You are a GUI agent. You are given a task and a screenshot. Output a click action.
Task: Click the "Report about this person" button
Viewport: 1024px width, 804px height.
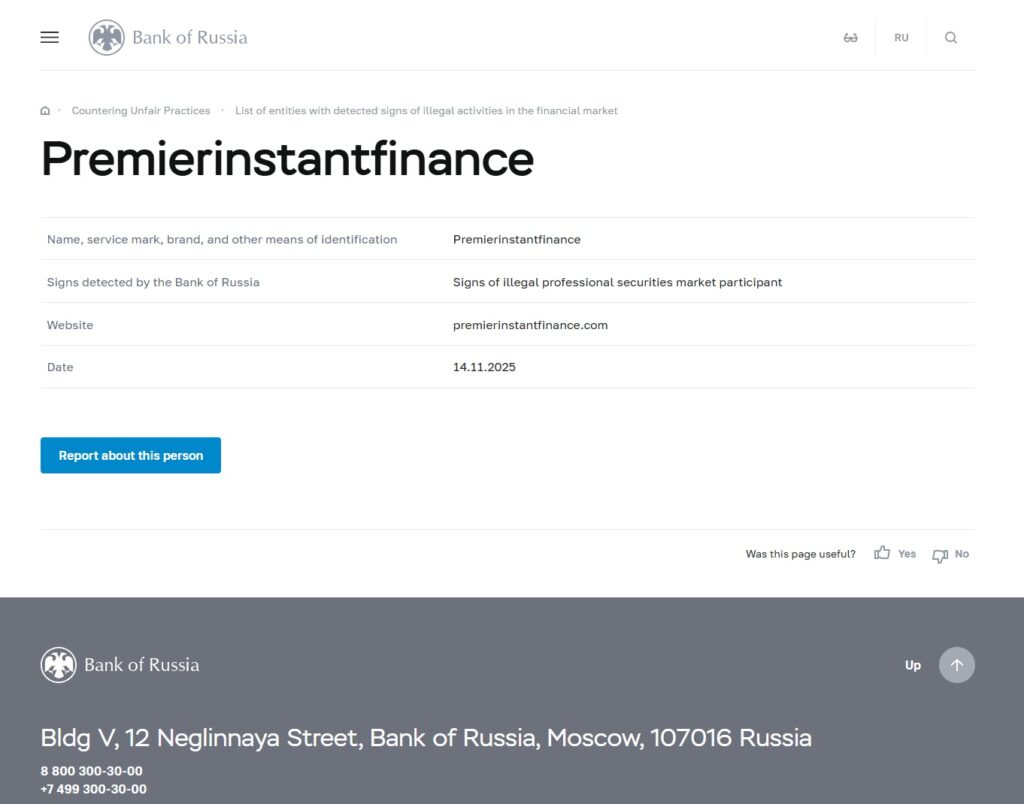[130, 455]
